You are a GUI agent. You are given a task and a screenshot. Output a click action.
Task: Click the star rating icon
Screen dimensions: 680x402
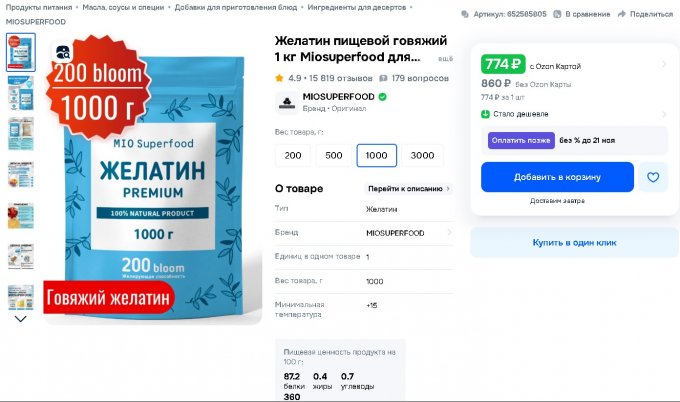click(279, 78)
